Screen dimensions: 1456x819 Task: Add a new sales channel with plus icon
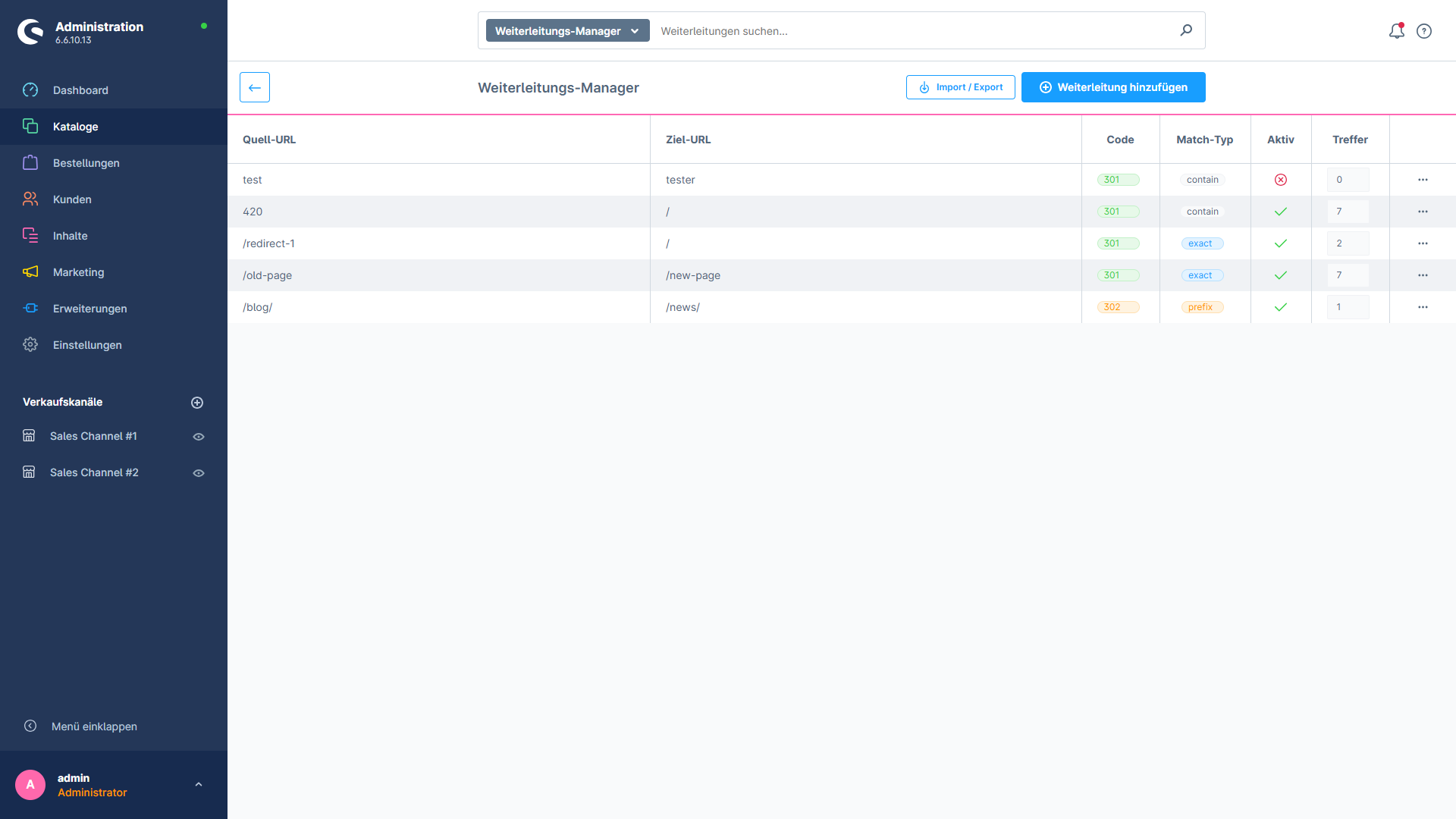tap(197, 403)
